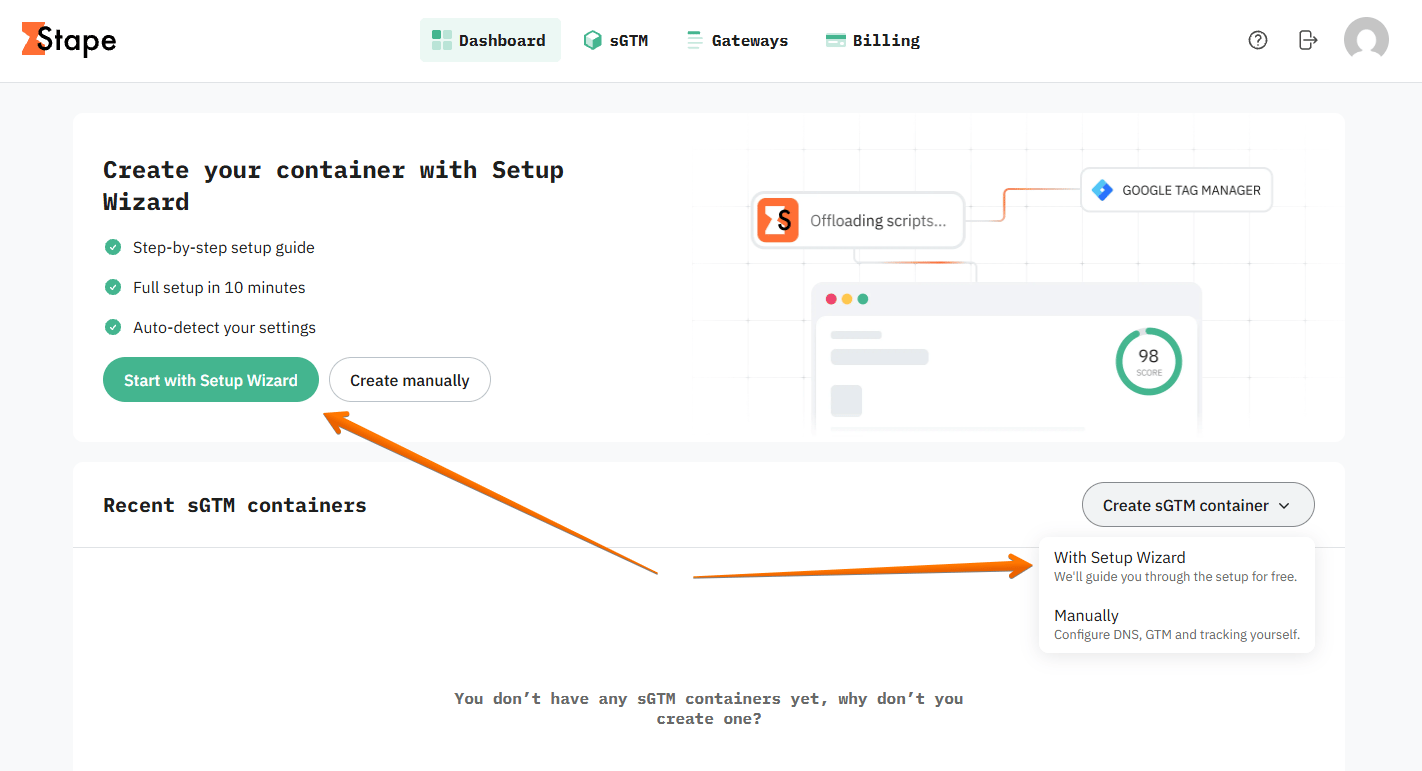Click the Offloading scripts card
The image size is (1422, 771).
(858, 220)
